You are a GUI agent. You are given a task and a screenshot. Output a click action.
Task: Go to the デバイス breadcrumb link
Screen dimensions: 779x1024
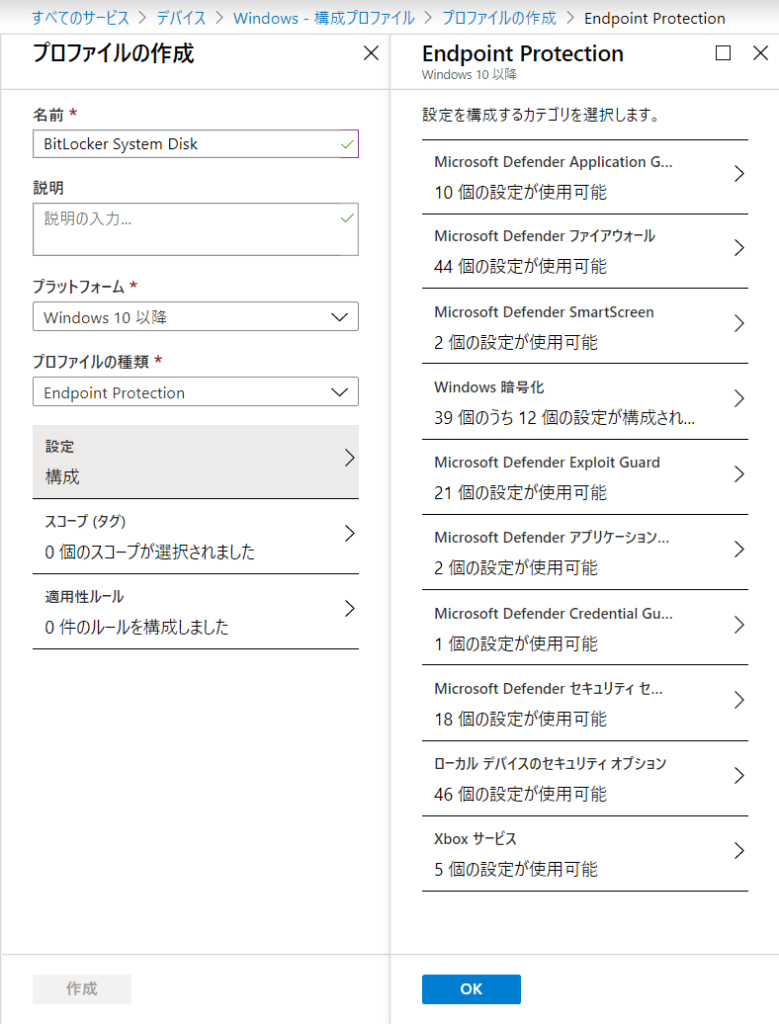point(181,18)
